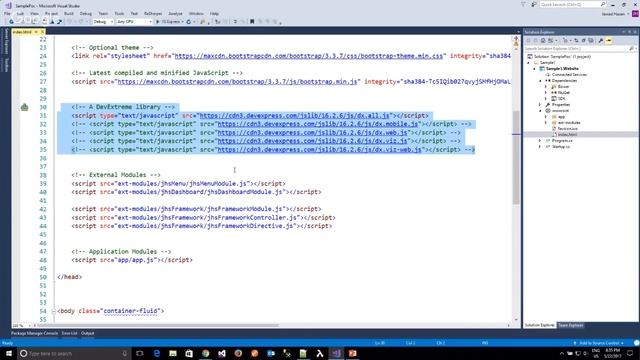640x360 pixels.
Task: Collapse the wwwroot folder node
Action: (540, 111)
